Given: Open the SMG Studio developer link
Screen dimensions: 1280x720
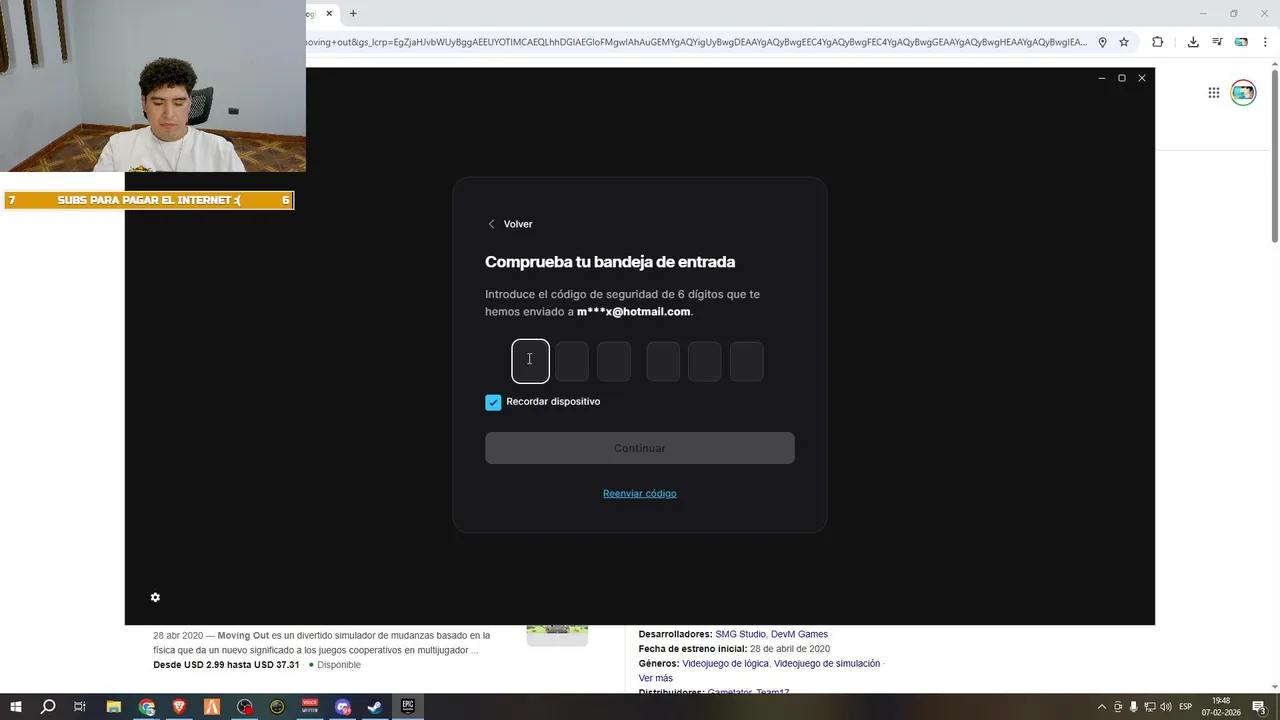Looking at the screenshot, I should (740, 634).
